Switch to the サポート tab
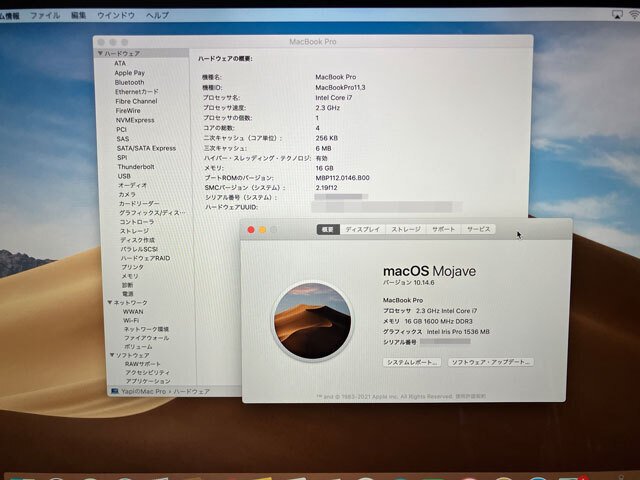 click(444, 229)
